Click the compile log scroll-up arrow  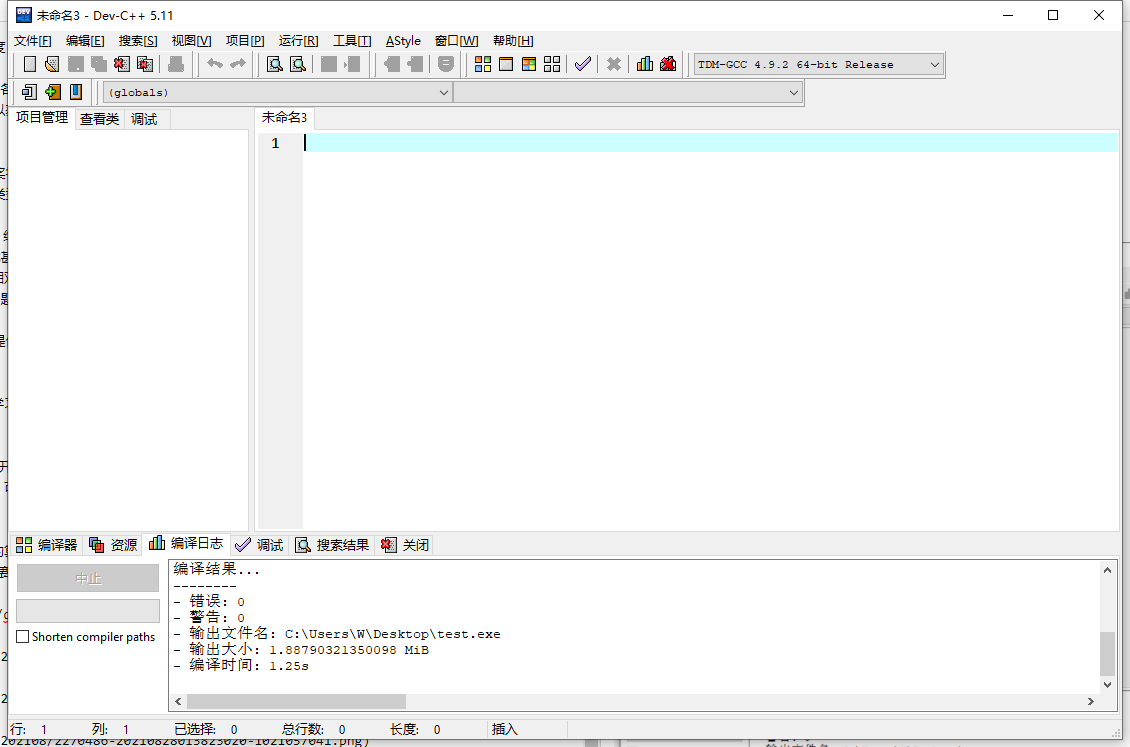(x=1107, y=570)
